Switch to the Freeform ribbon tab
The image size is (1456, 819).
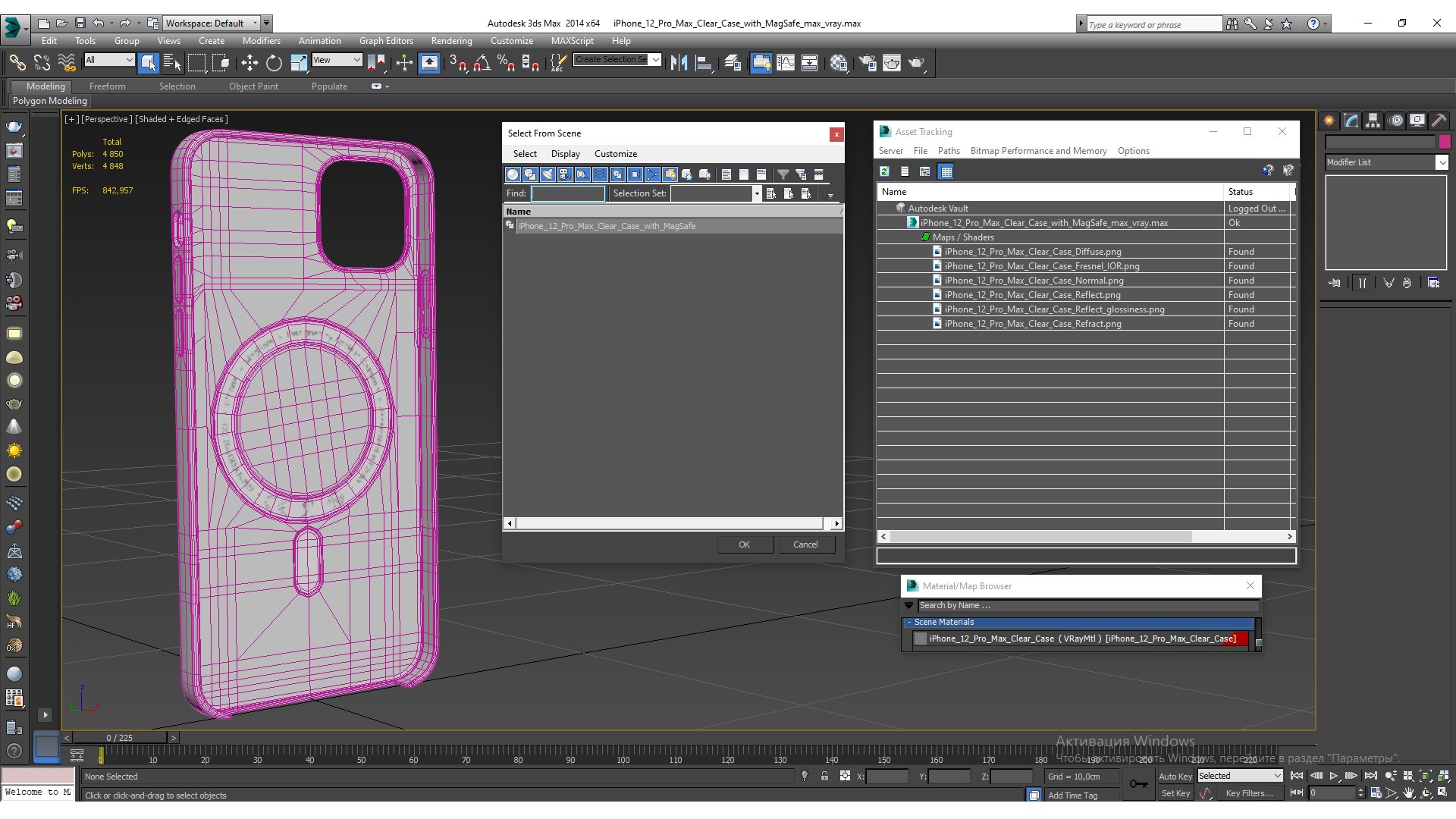[x=107, y=86]
